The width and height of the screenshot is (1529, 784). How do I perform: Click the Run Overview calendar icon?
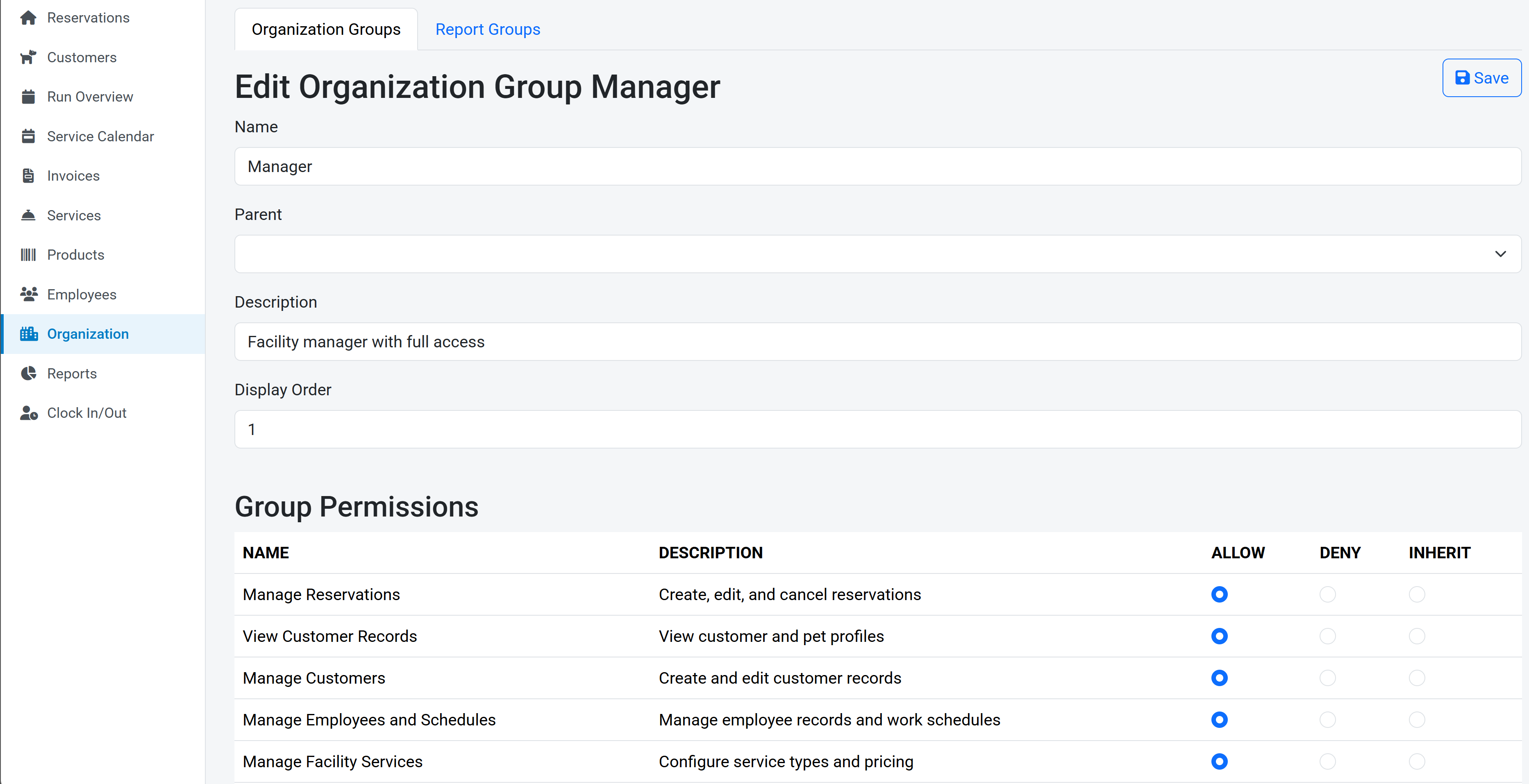(28, 97)
